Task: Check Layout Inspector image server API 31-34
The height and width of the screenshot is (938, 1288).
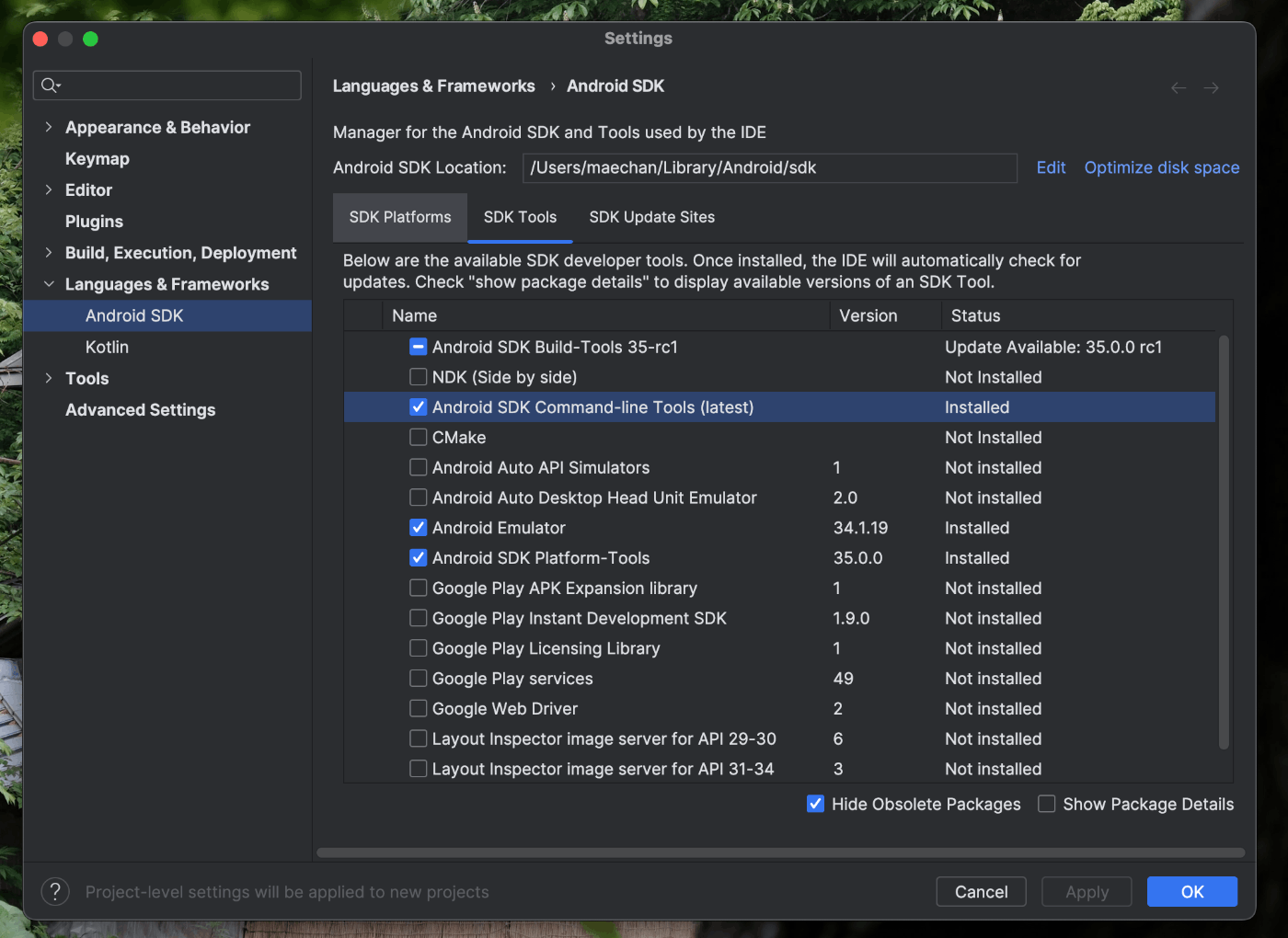Action: coord(418,769)
